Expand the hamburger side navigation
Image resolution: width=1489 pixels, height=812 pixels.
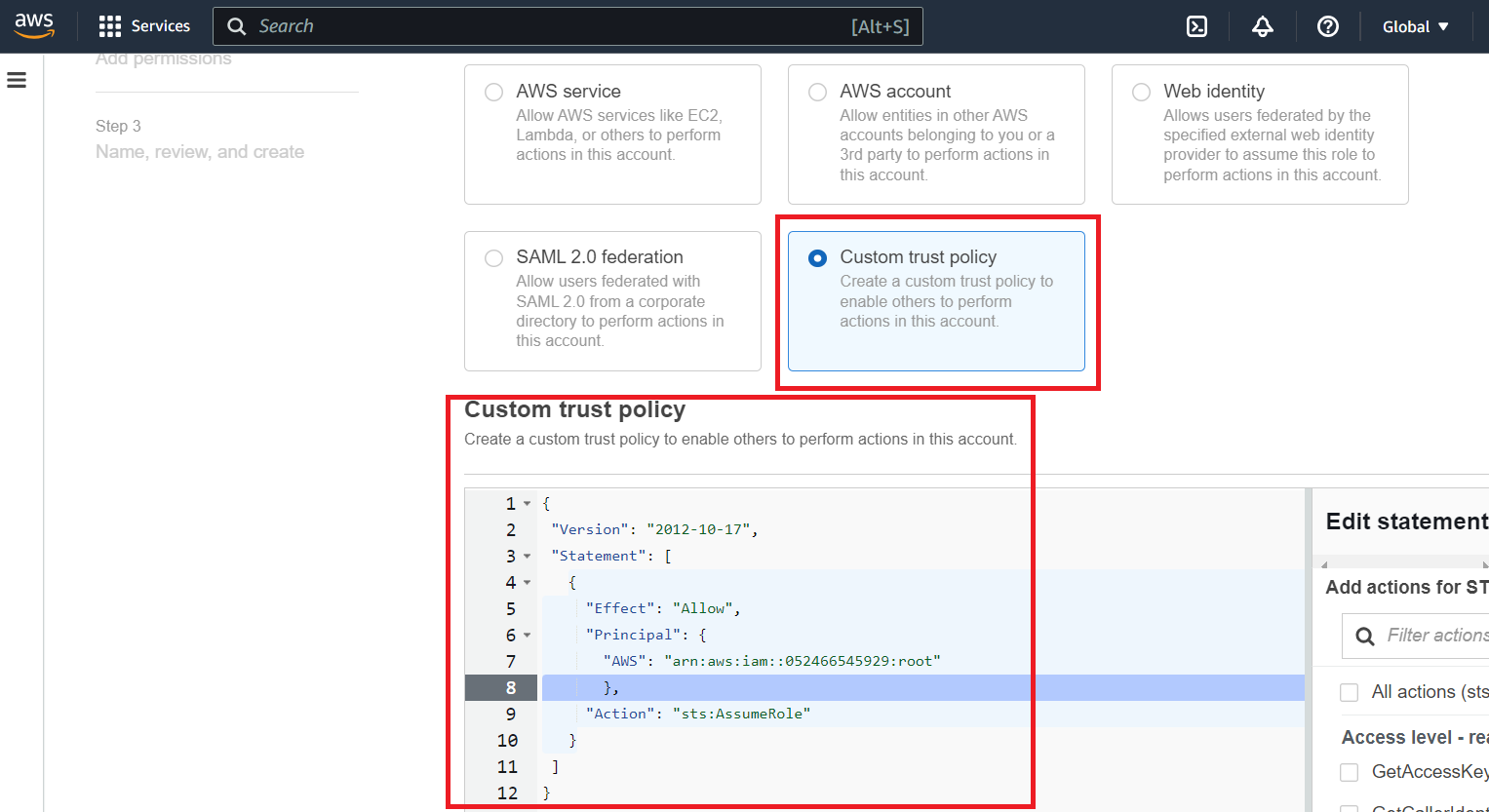17,80
